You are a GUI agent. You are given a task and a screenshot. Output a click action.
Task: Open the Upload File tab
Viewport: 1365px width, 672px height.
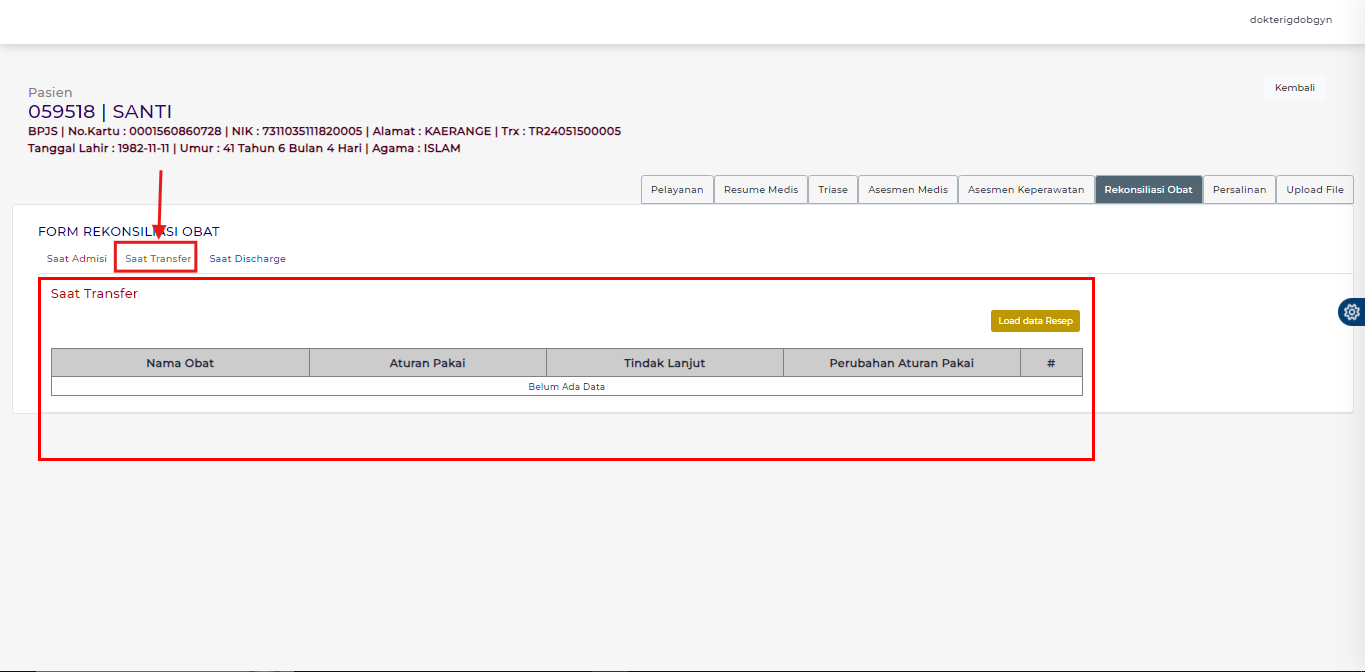[x=1315, y=190]
